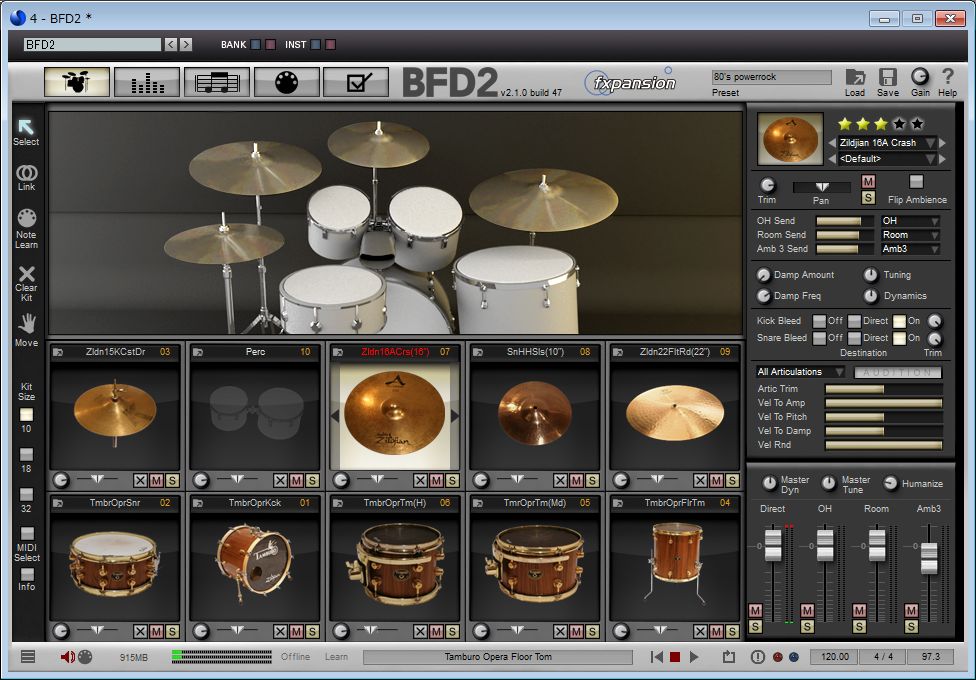976x680 pixels.
Task: Activate the Select arrow tool
Action: [x=26, y=126]
